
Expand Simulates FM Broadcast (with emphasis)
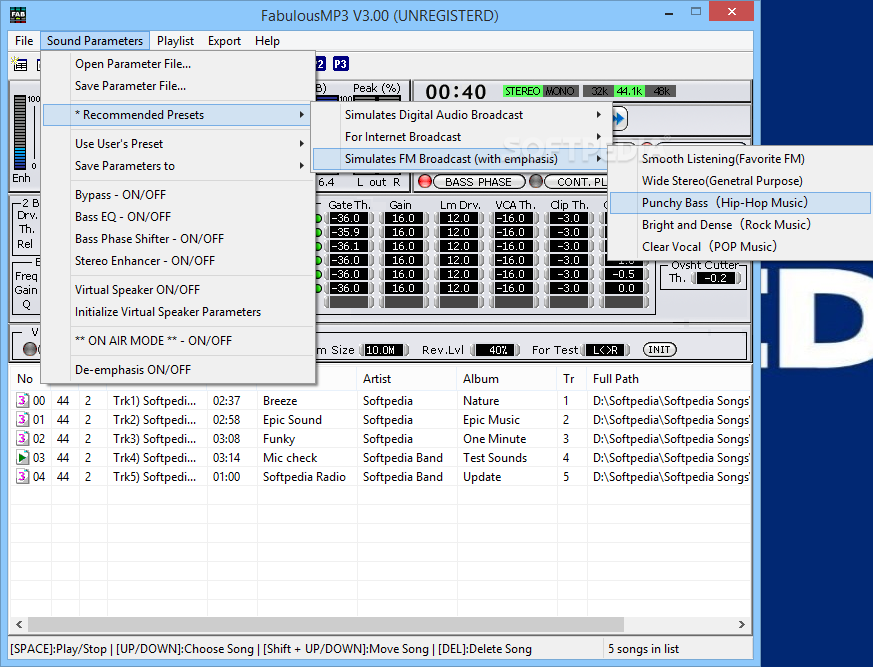[x=462, y=159]
